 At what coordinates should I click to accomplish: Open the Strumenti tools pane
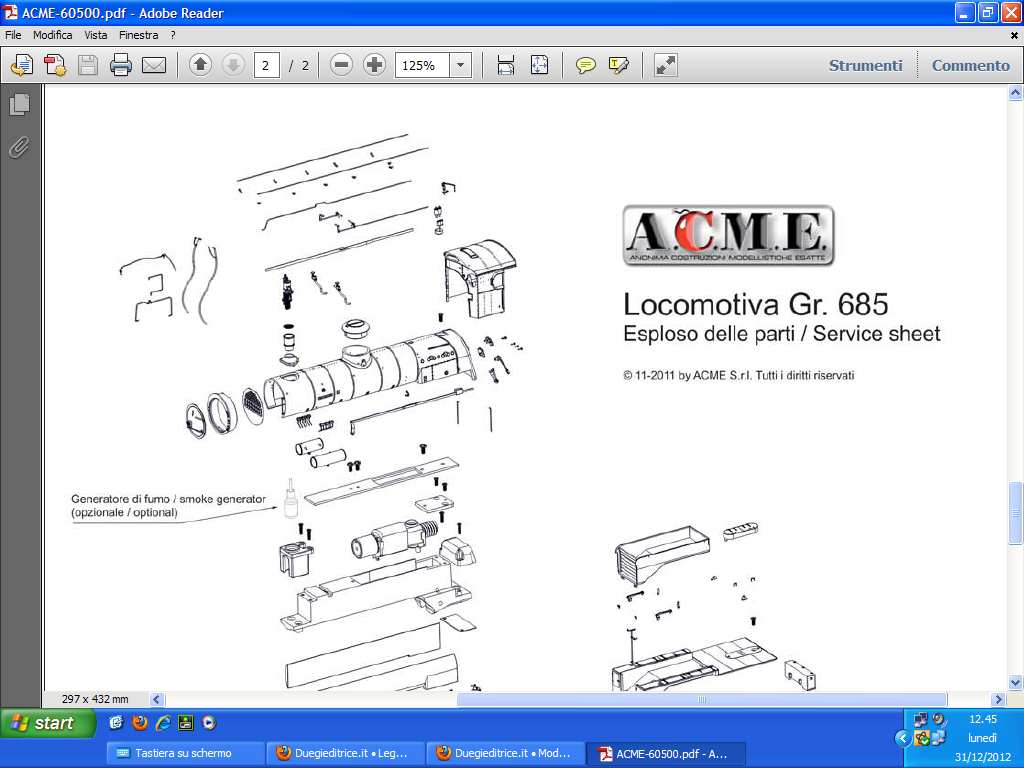(865, 66)
